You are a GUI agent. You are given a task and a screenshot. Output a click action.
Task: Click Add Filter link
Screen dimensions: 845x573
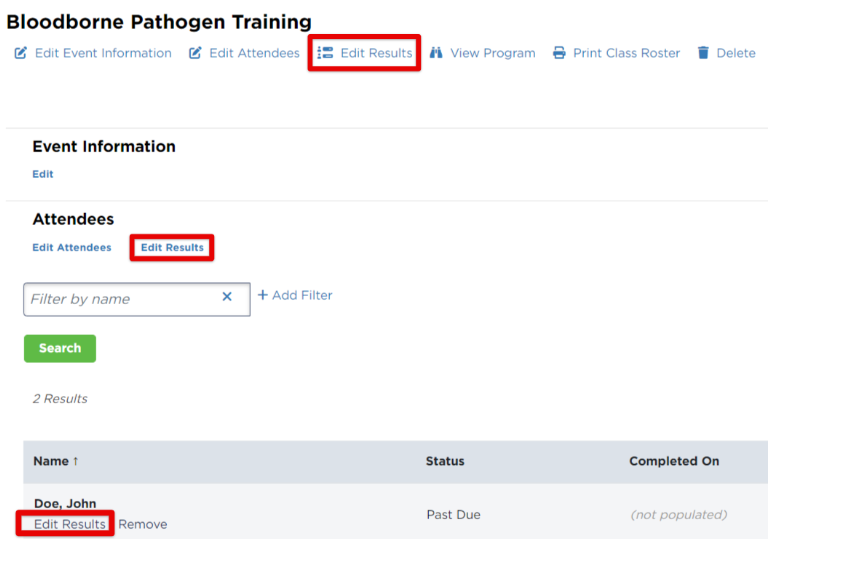click(302, 295)
